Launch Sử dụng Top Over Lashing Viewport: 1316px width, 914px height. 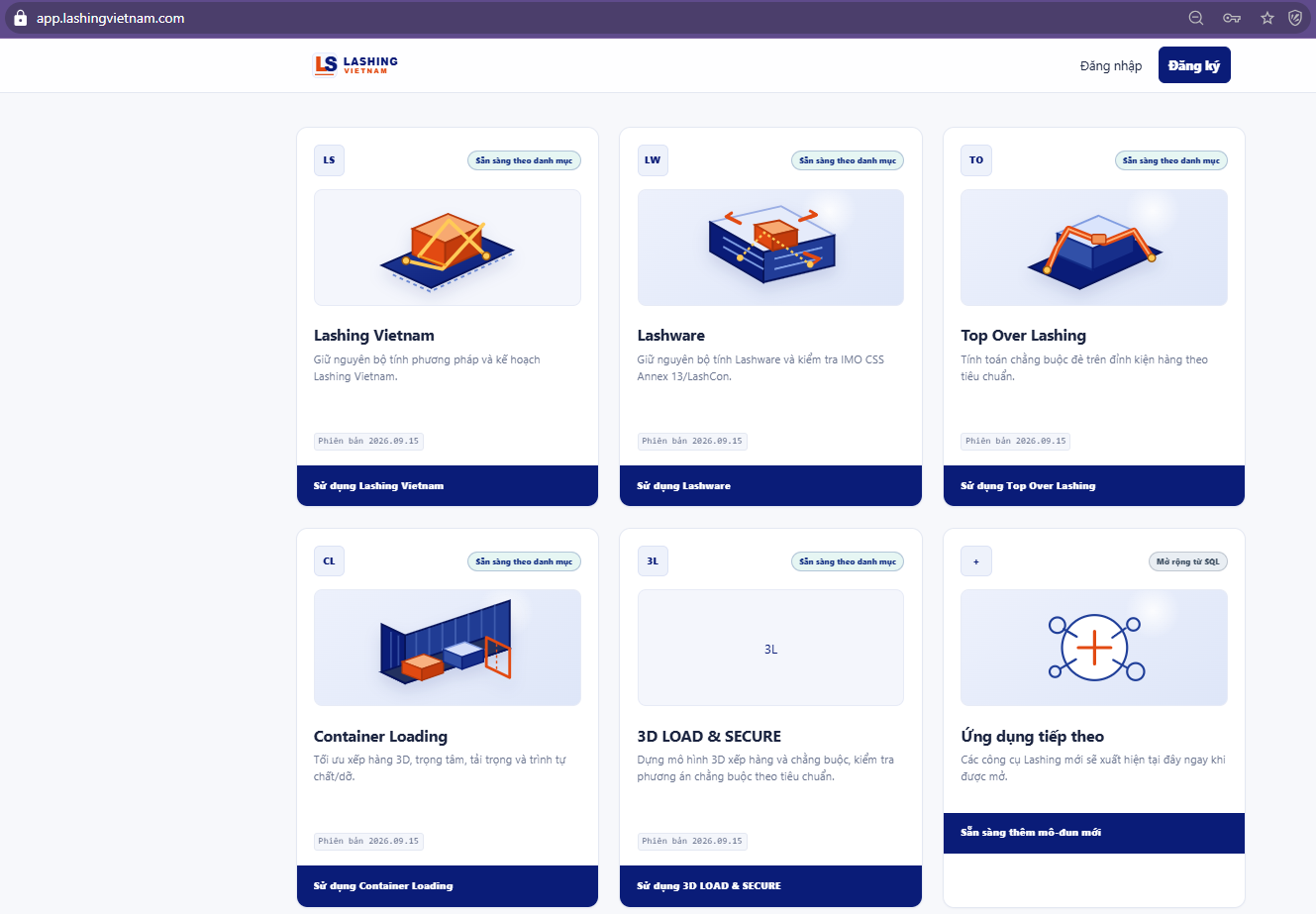(1094, 486)
